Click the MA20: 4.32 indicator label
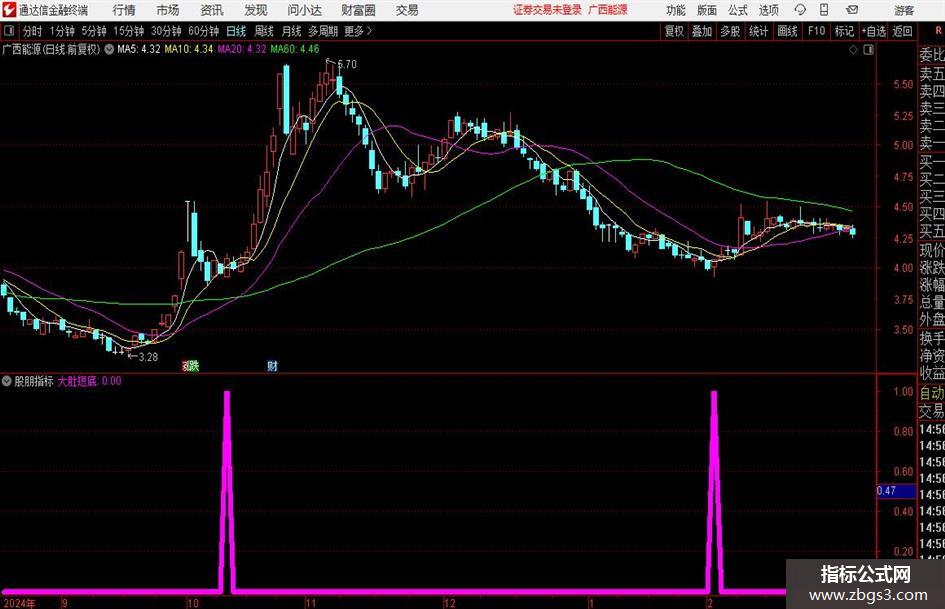 click(x=242, y=49)
